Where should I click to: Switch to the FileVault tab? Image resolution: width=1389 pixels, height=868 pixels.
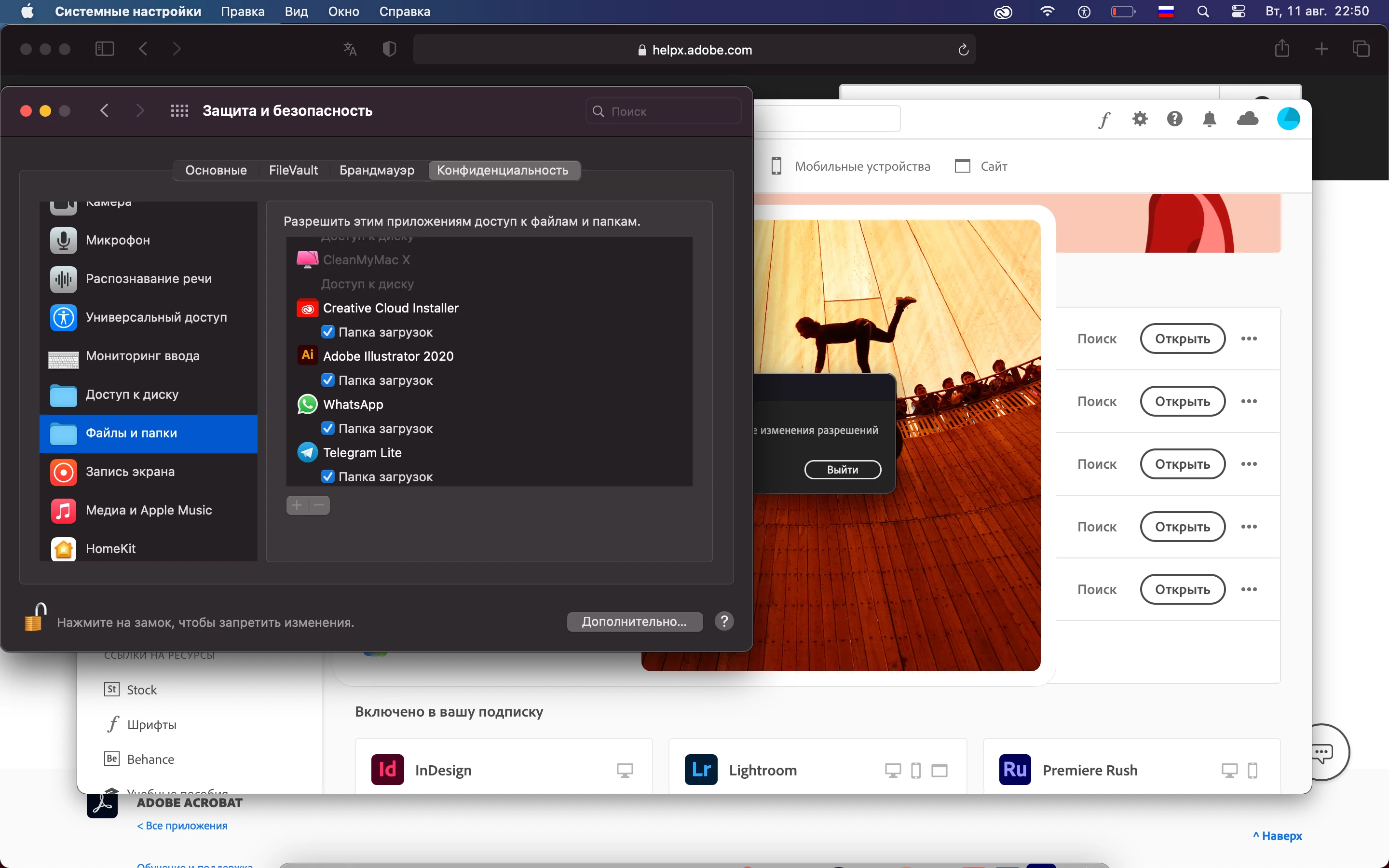click(293, 171)
